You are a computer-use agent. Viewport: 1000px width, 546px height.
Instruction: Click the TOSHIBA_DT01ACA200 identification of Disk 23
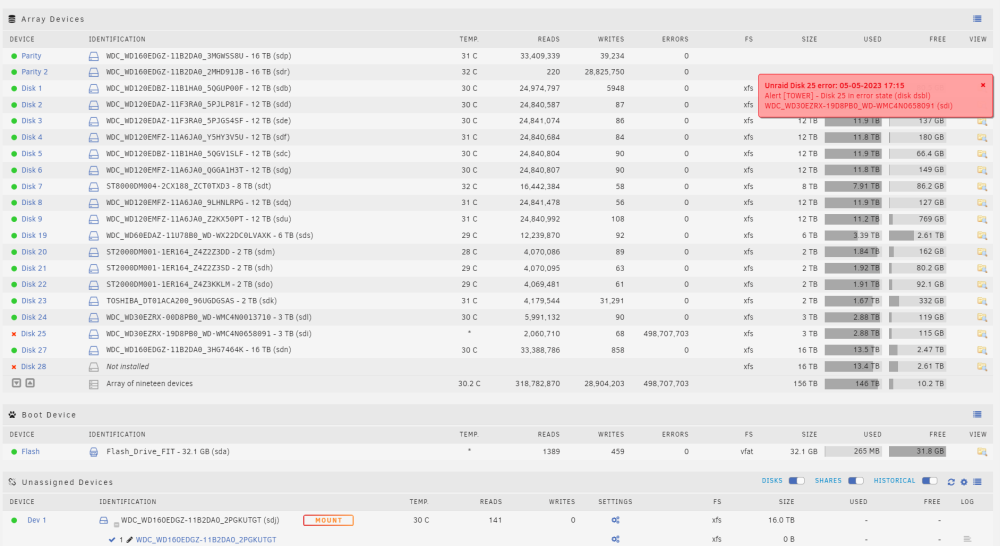coord(191,301)
